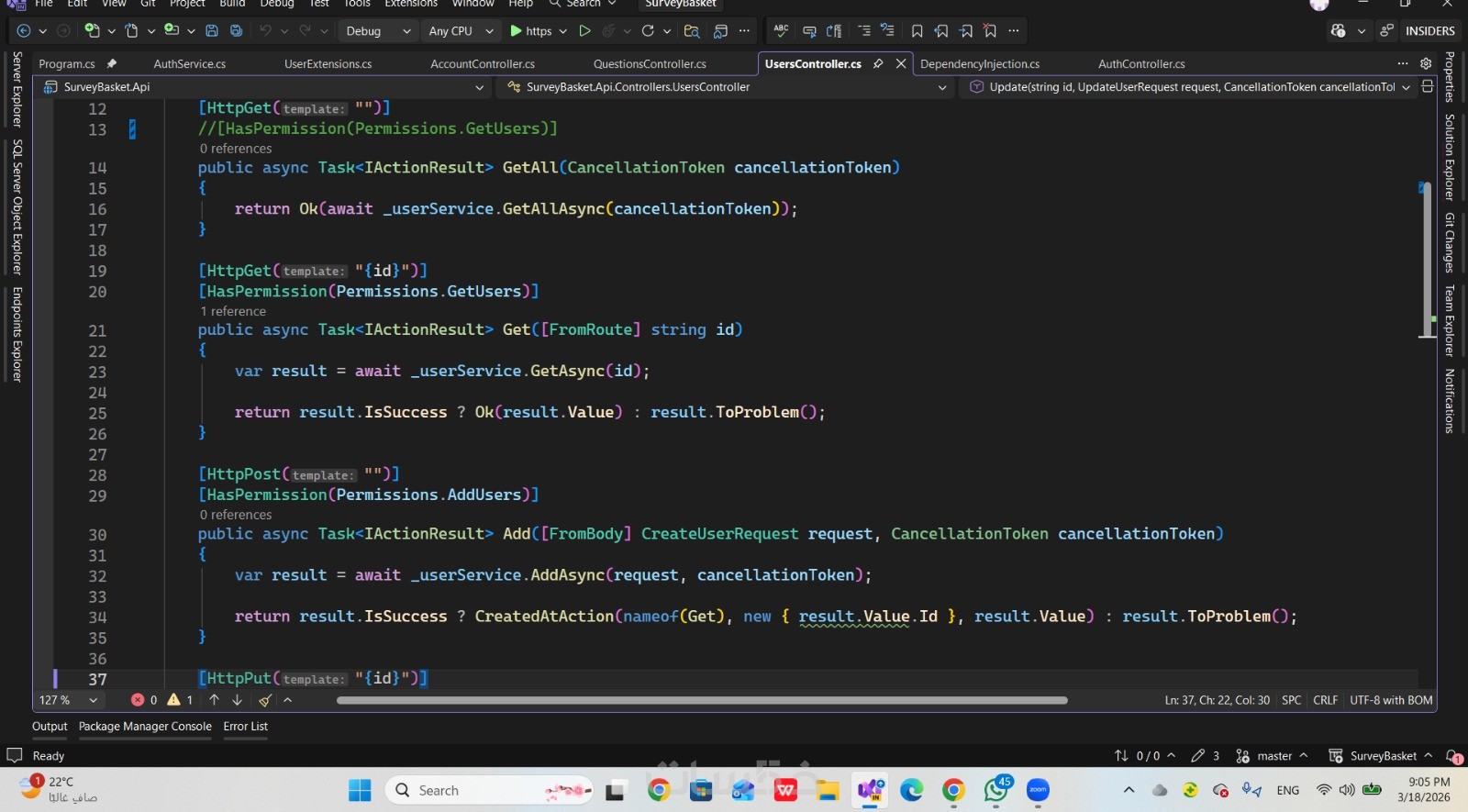Toggle a bookmark with the plain bookmark icon

pos(917,31)
